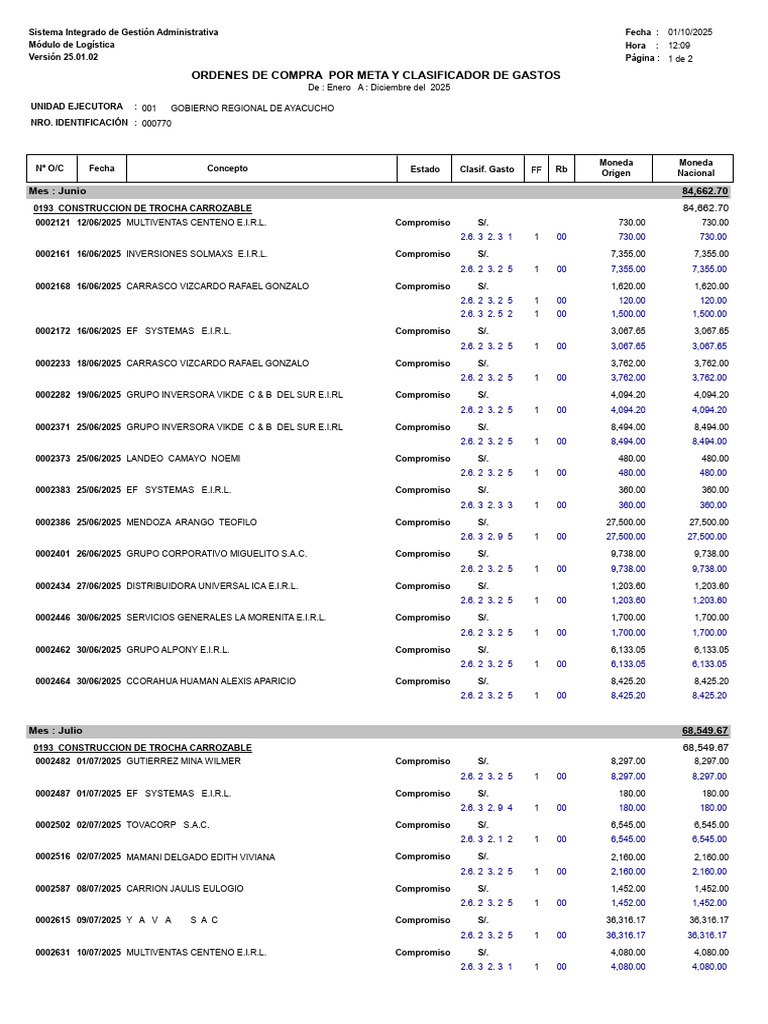Click the MENDOZA ARANGO TEOFILO entry
Screen dimensions: 768x1024
pos(191,522)
